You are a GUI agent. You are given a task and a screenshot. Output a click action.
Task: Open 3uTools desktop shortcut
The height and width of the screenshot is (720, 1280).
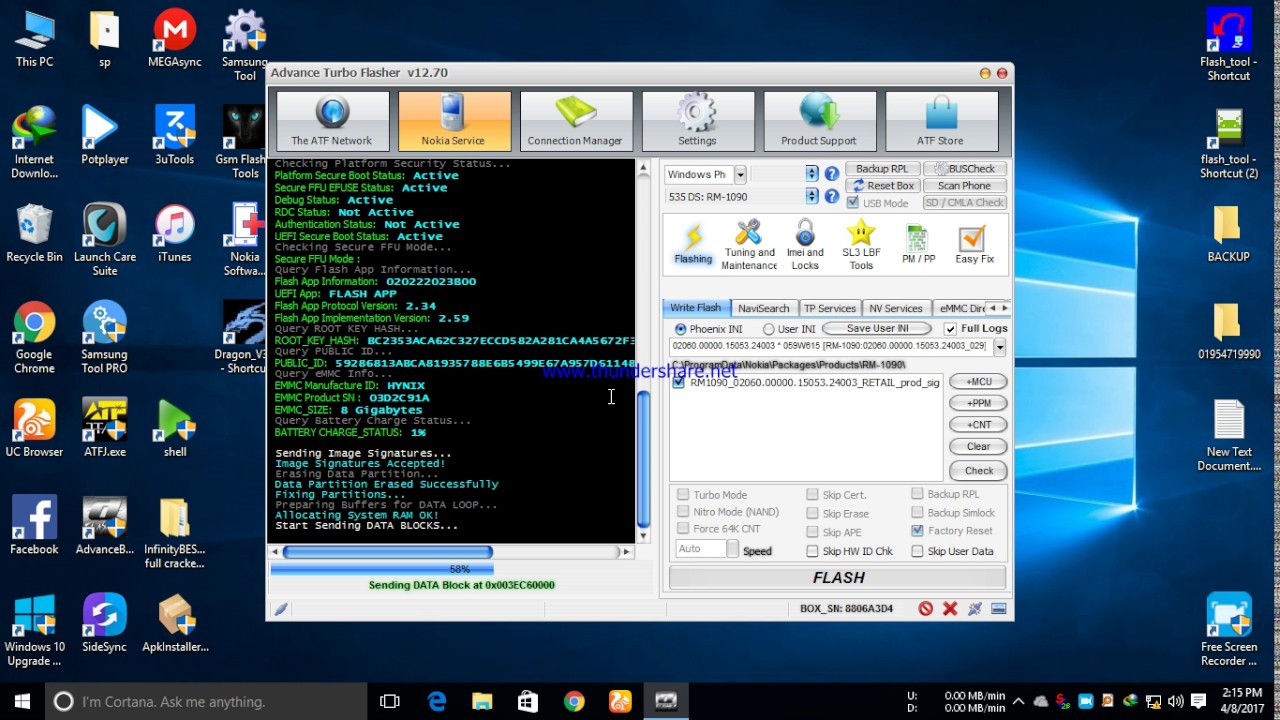coord(175,135)
